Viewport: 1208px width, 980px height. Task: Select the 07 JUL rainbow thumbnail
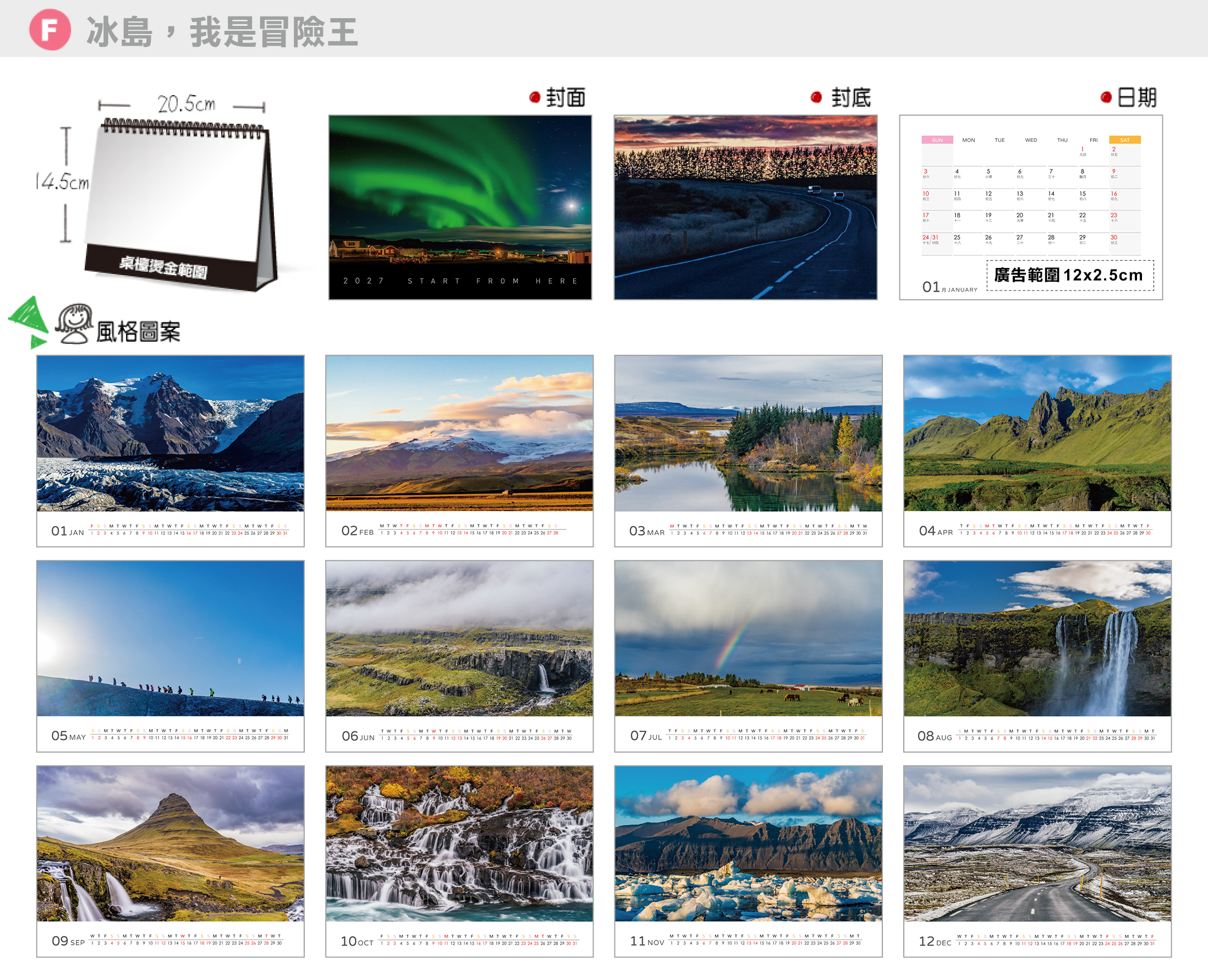pyautogui.click(x=748, y=656)
